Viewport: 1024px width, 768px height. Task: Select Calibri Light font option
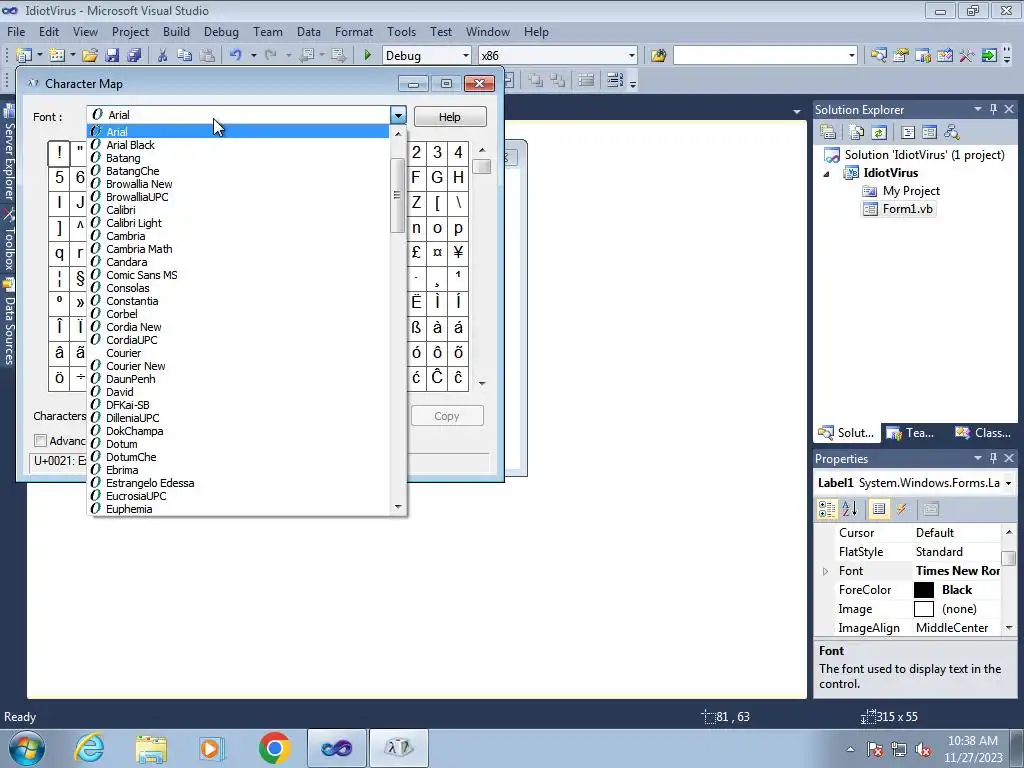(134, 223)
